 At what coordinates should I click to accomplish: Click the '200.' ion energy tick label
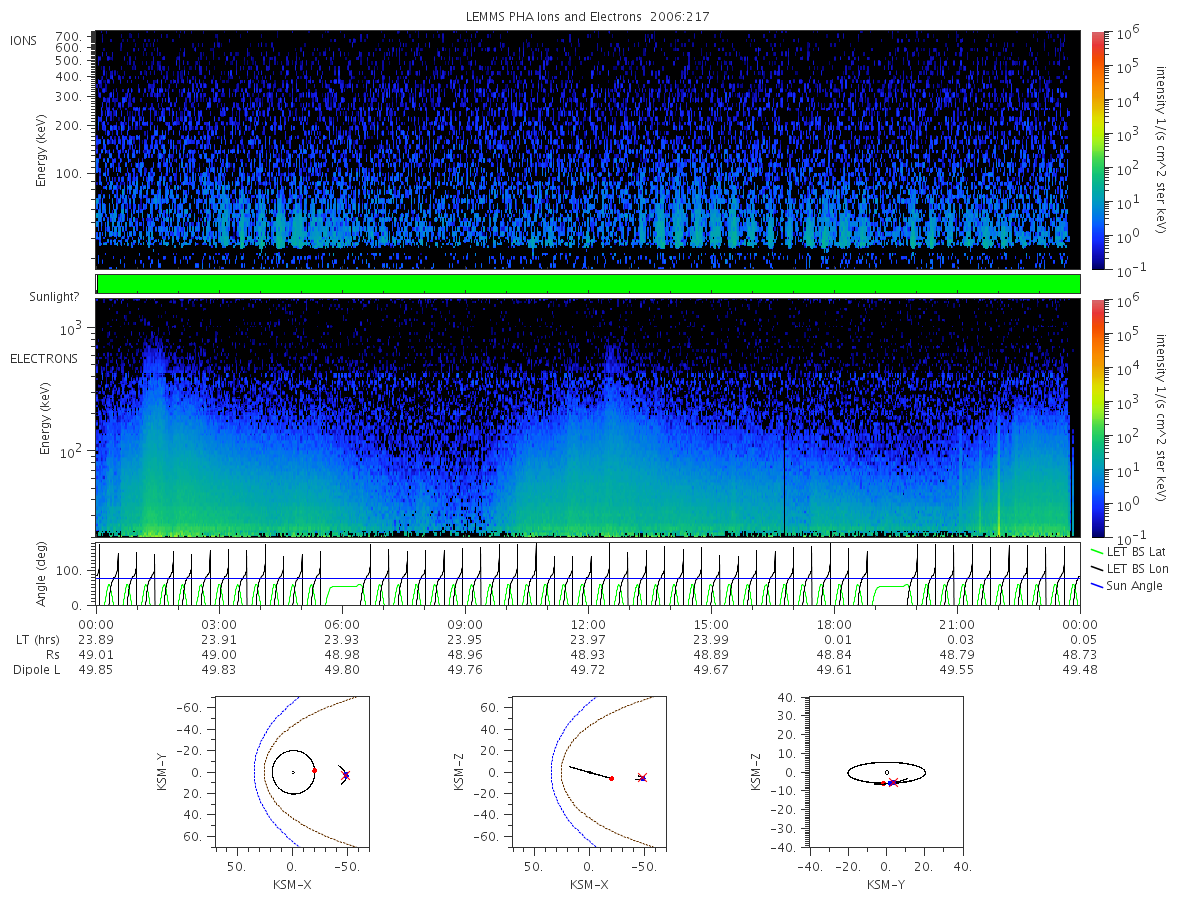67,127
